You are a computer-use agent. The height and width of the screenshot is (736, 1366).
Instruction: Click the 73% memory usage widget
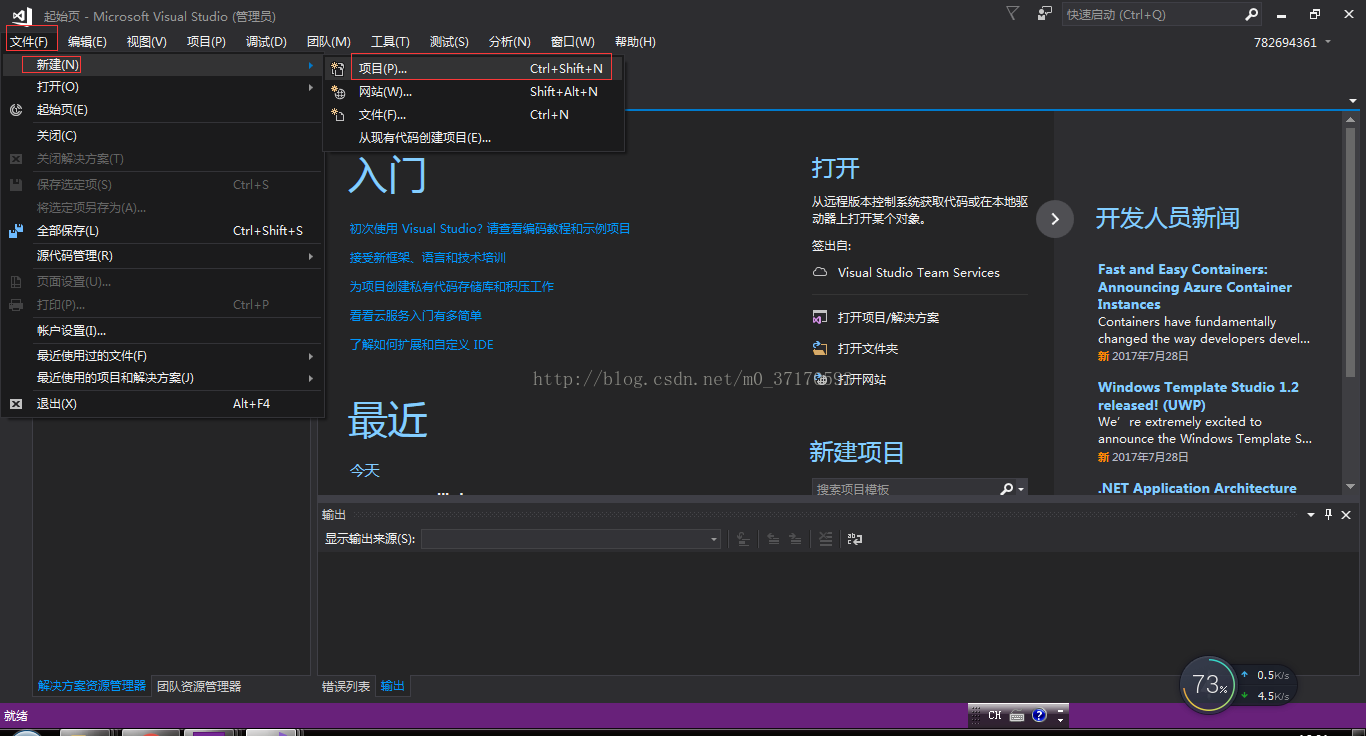pos(1208,684)
